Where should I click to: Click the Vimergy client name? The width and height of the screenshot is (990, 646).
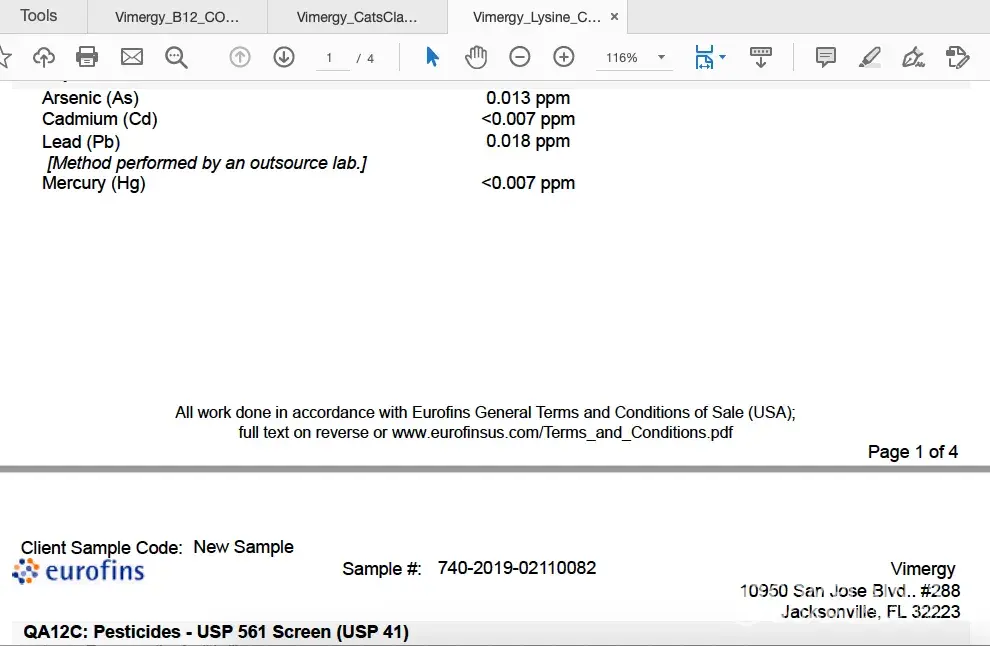(922, 569)
